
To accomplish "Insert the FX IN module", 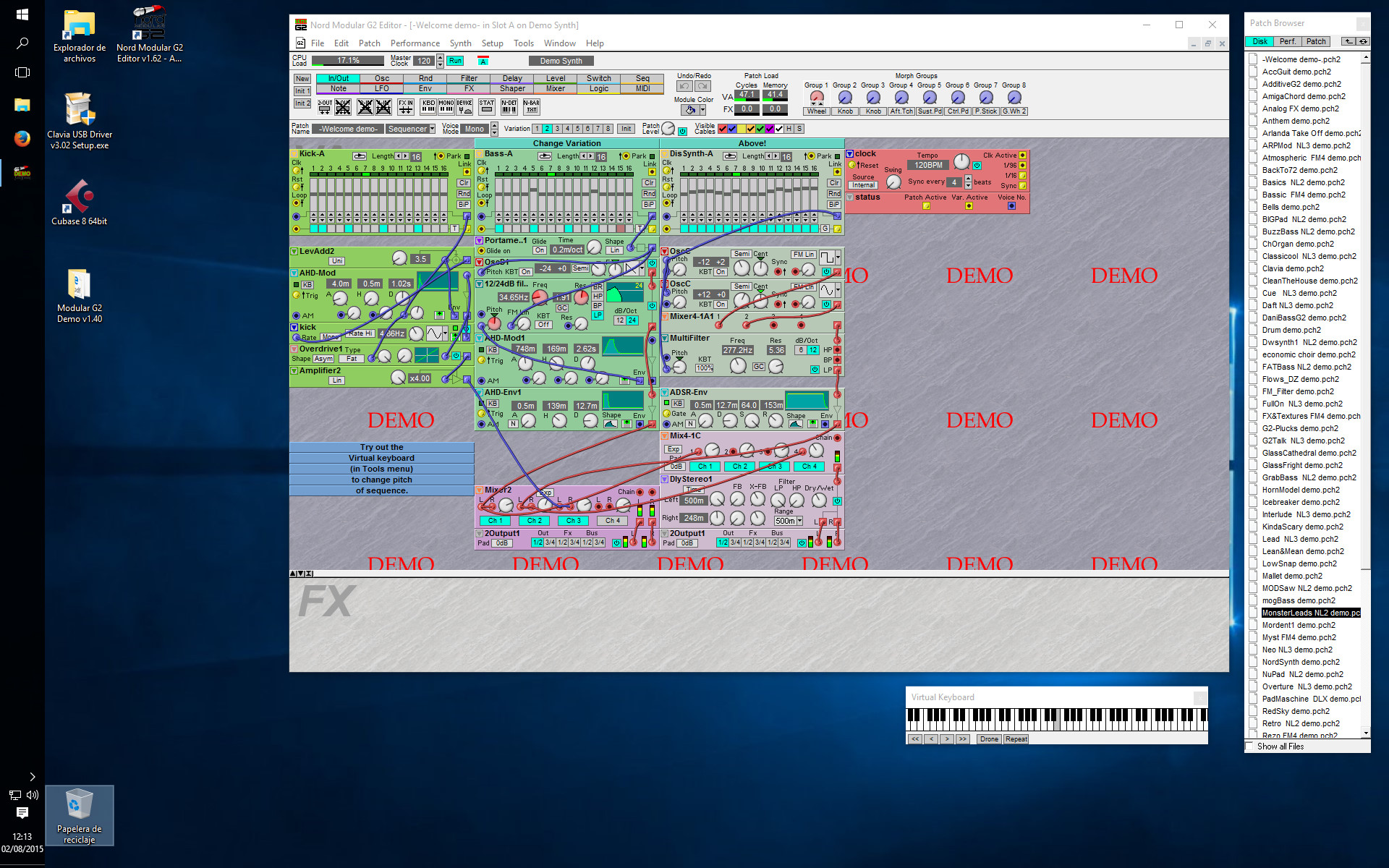I will 406,107.
